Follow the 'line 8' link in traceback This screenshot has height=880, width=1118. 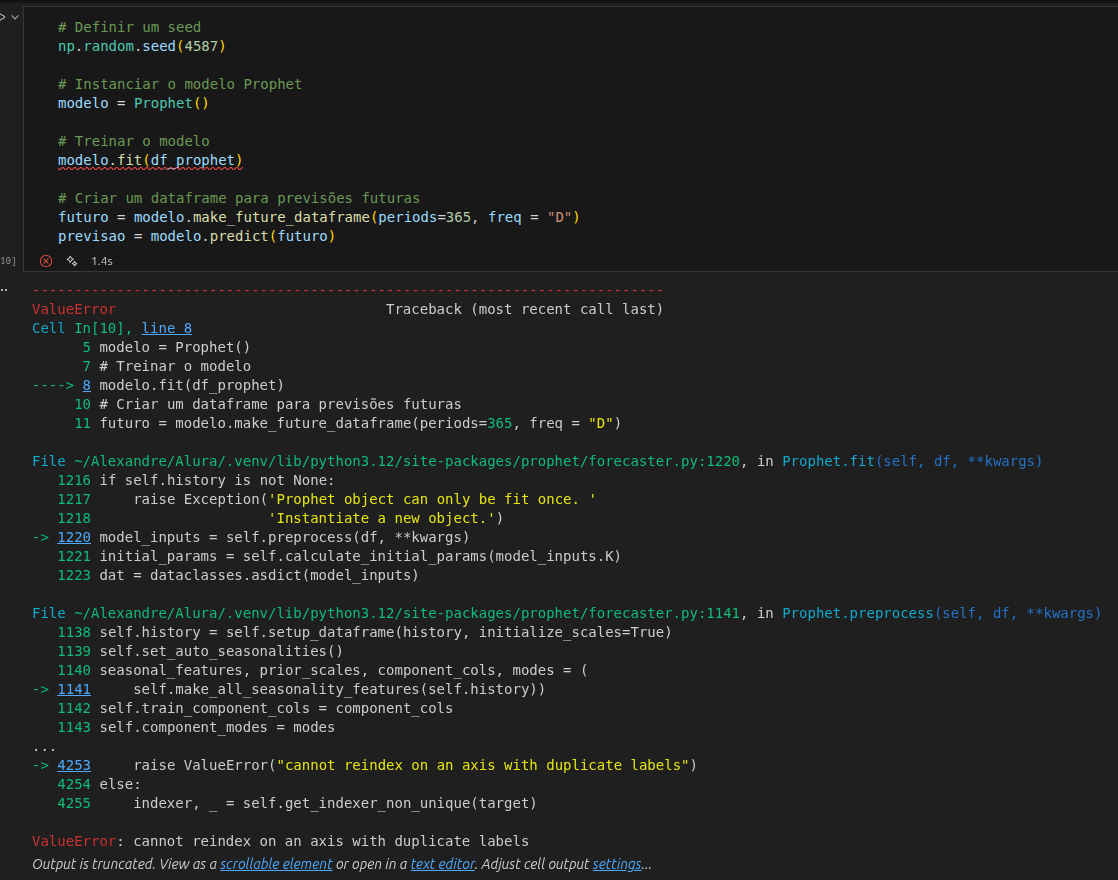click(x=166, y=328)
